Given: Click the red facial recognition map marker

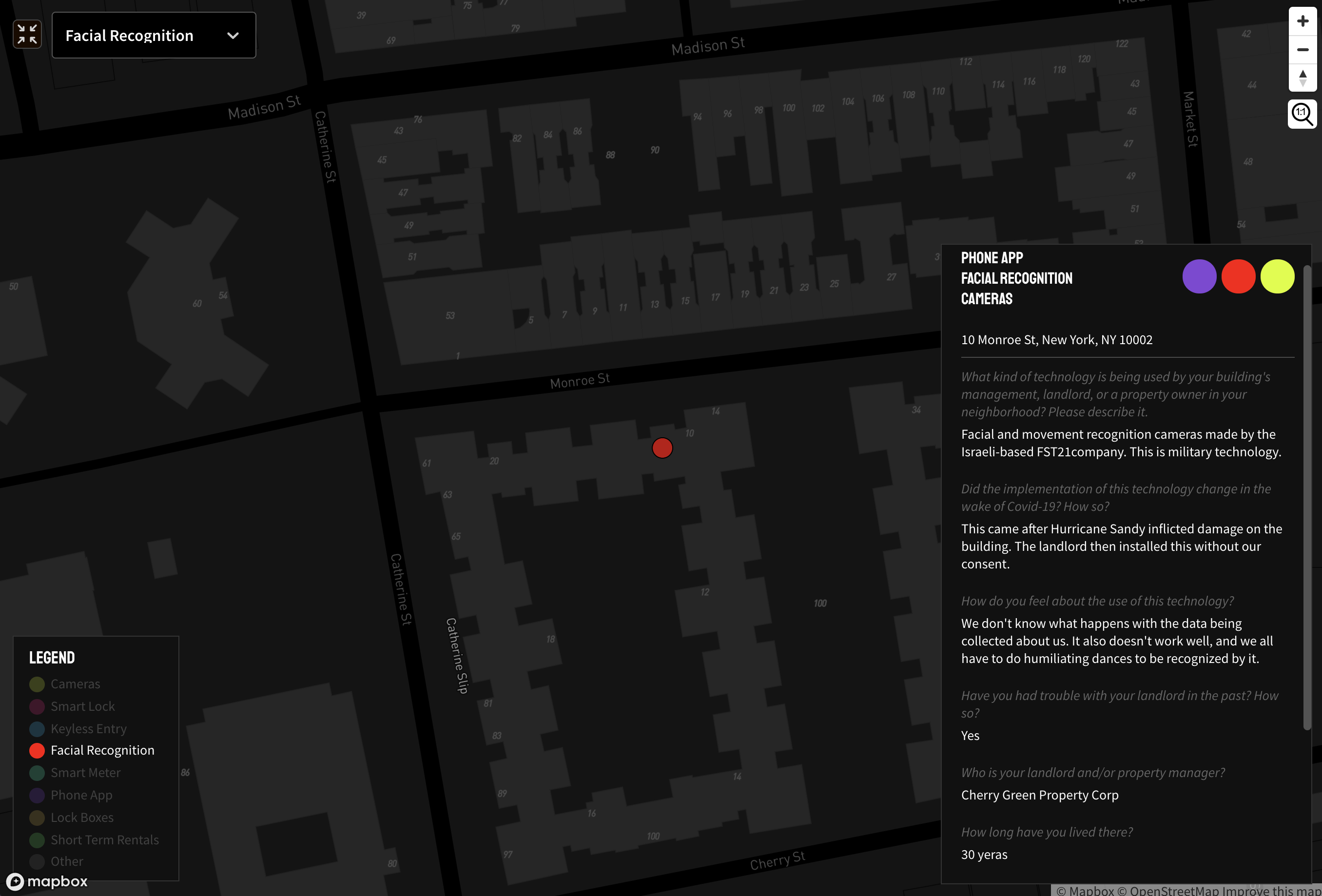Looking at the screenshot, I should (662, 448).
